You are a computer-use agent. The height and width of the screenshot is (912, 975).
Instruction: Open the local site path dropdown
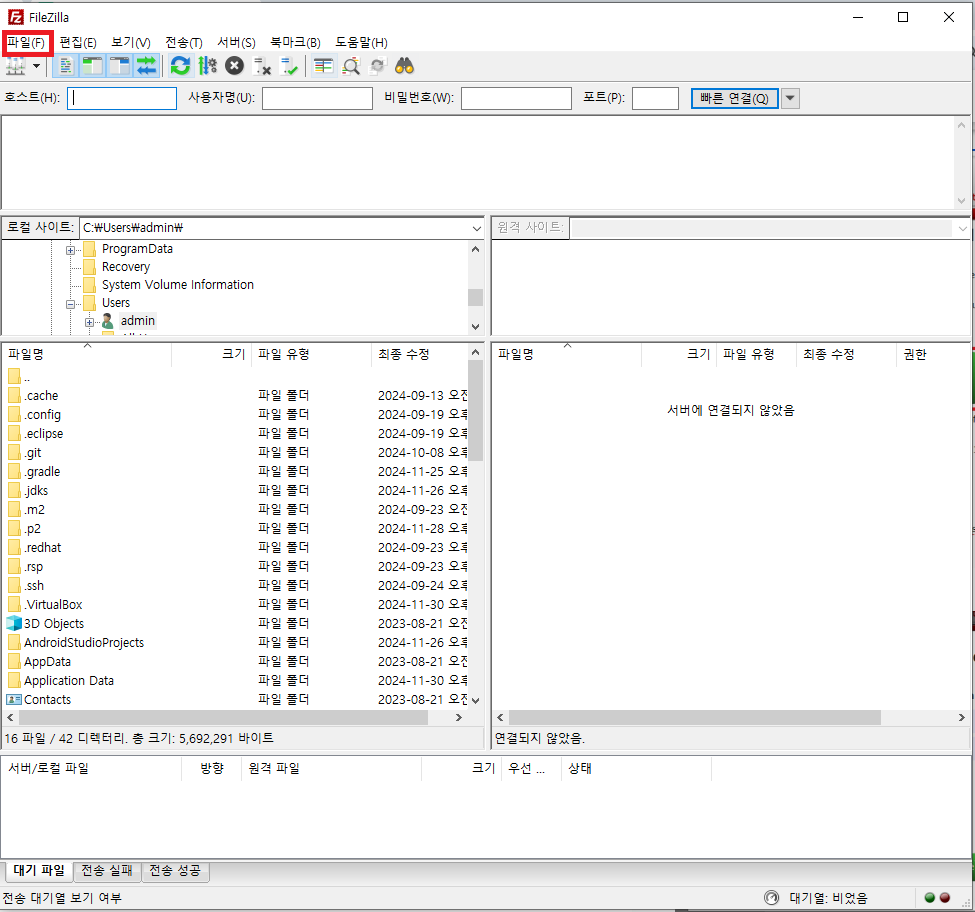[476, 228]
